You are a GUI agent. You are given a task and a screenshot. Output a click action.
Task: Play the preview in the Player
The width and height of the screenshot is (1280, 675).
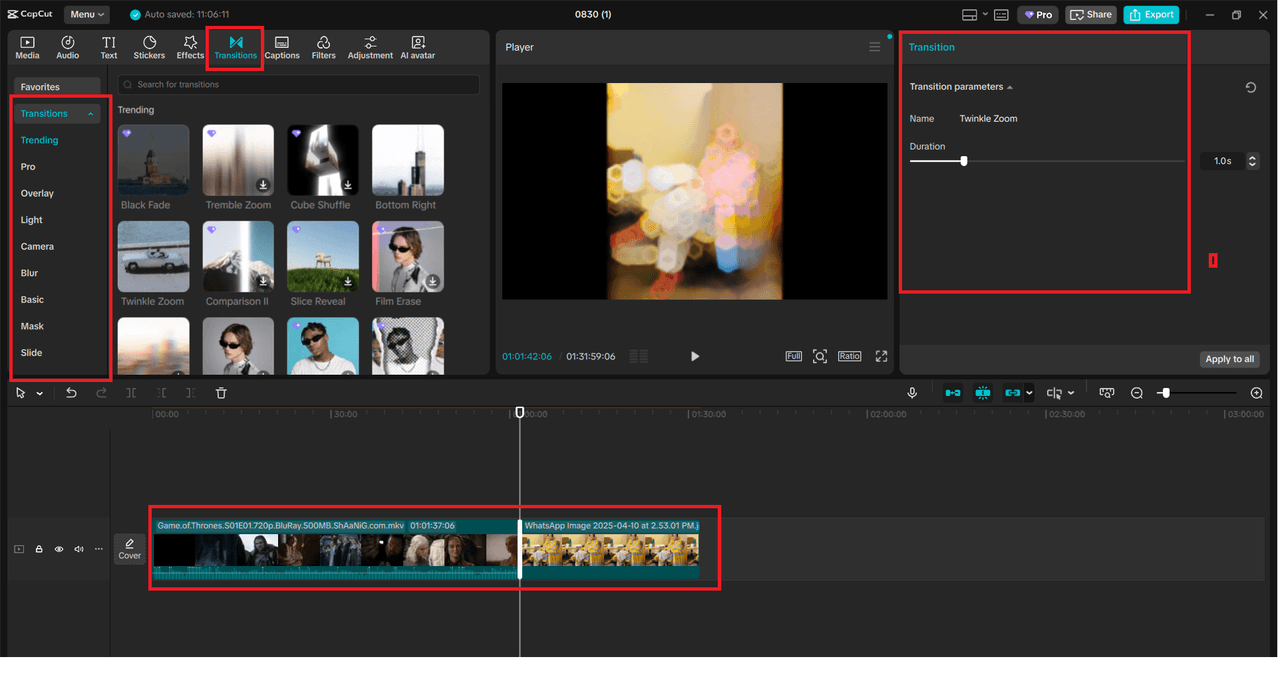695,356
